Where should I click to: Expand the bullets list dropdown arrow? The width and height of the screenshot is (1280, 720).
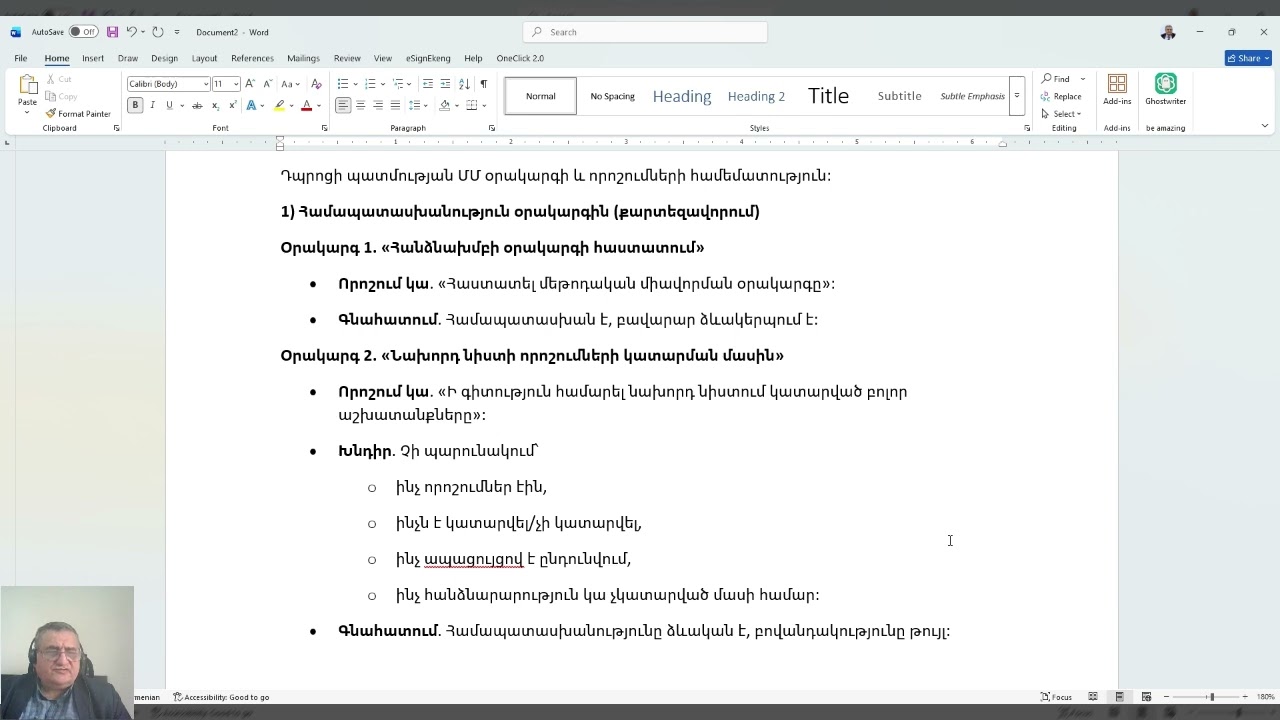coord(354,84)
